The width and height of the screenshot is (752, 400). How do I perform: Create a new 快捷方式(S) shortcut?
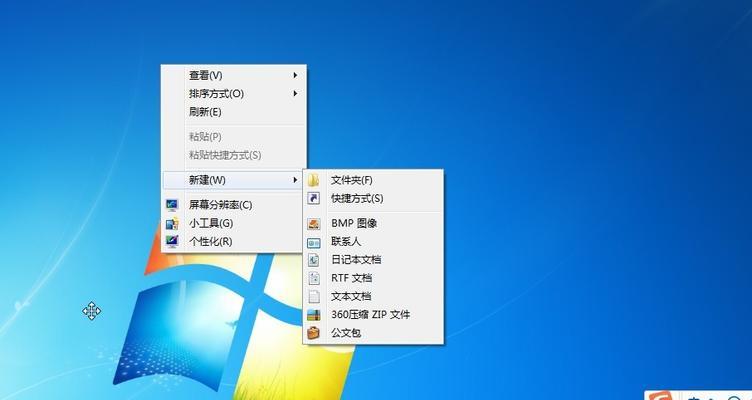coord(373,198)
